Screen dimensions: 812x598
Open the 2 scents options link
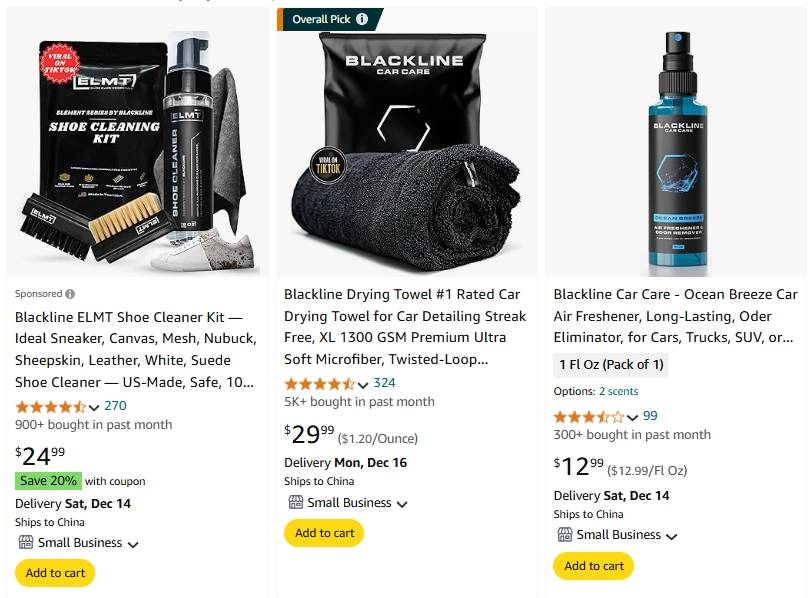click(618, 391)
